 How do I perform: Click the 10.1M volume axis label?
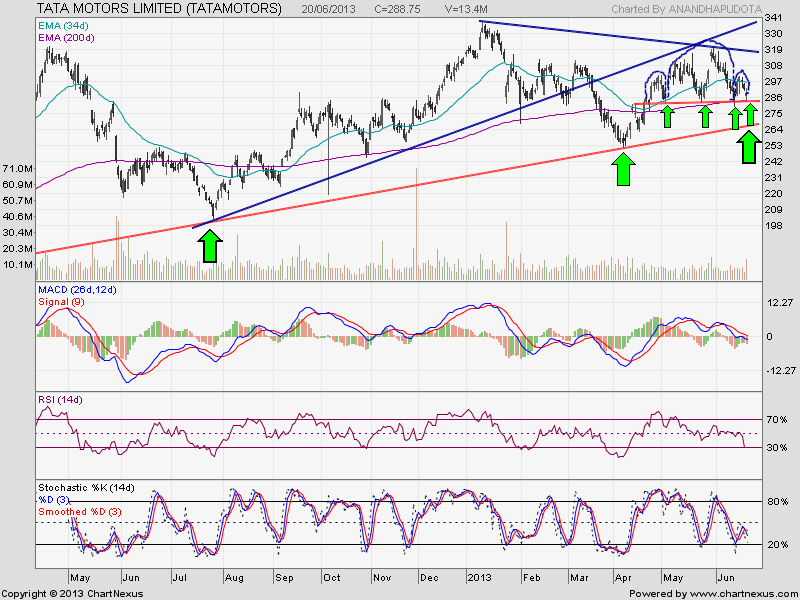(x=18, y=264)
